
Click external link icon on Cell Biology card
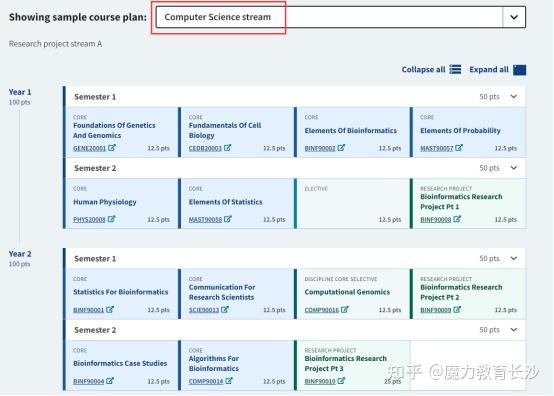click(228, 148)
